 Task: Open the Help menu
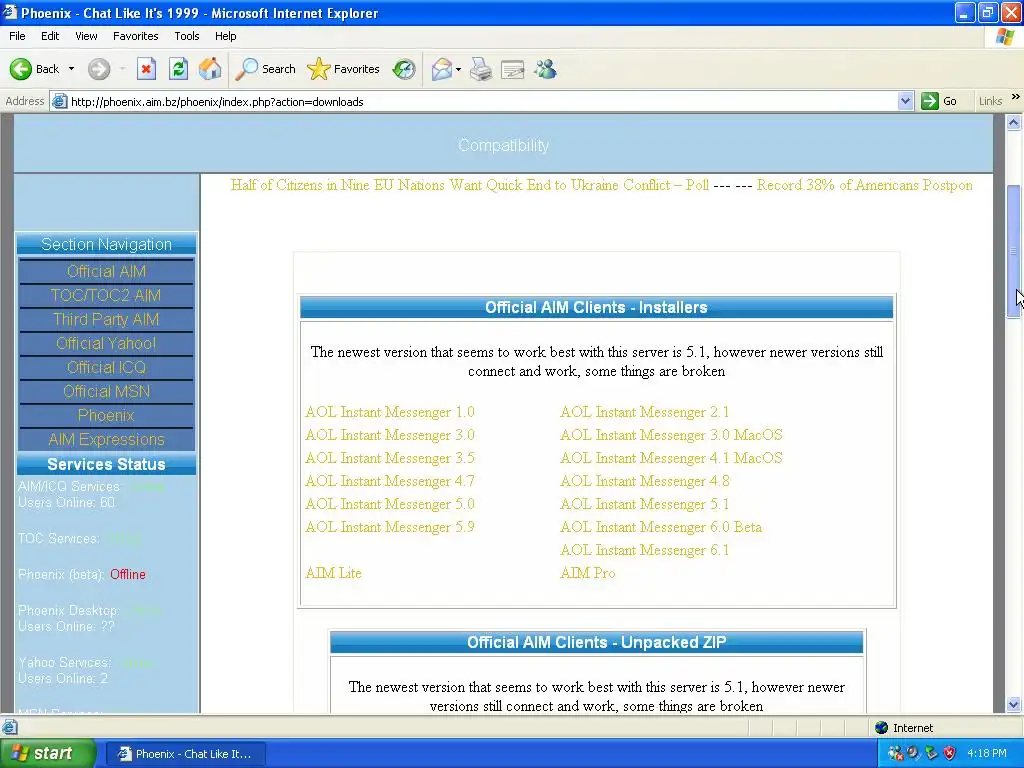(225, 36)
